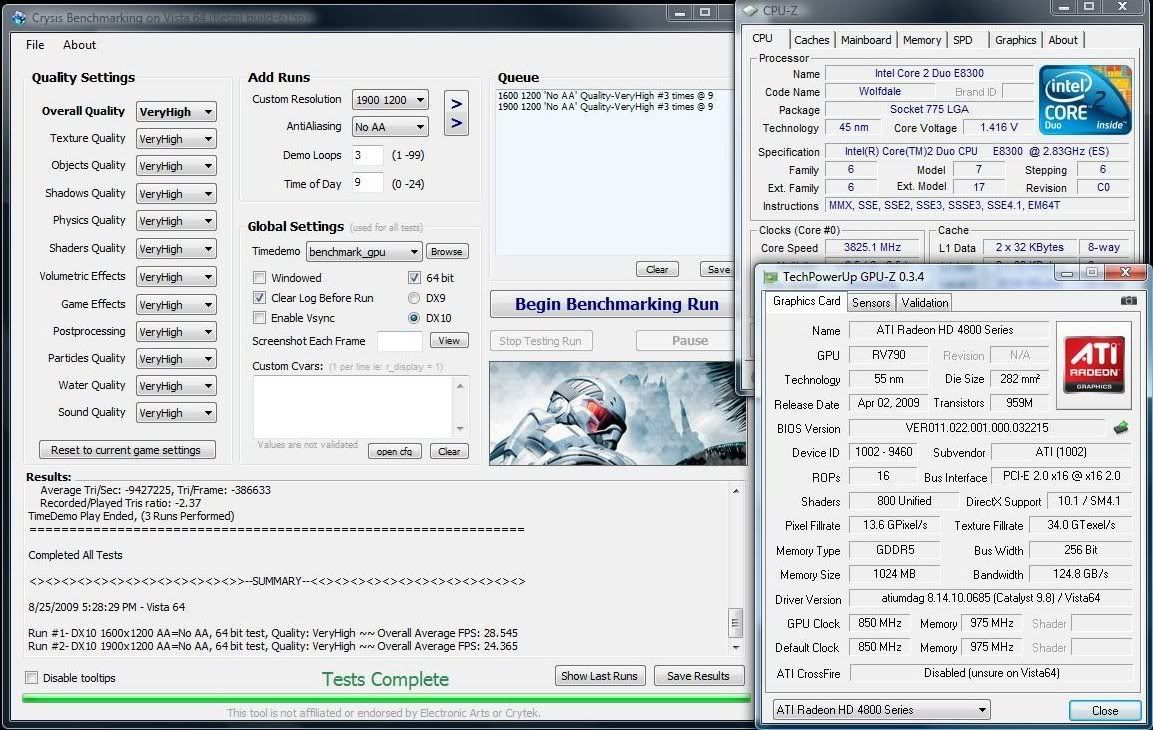This screenshot has width=1153, height=730.
Task: Click the Crysis Benchmarking title bar icon
Action: pyautogui.click(x=18, y=17)
